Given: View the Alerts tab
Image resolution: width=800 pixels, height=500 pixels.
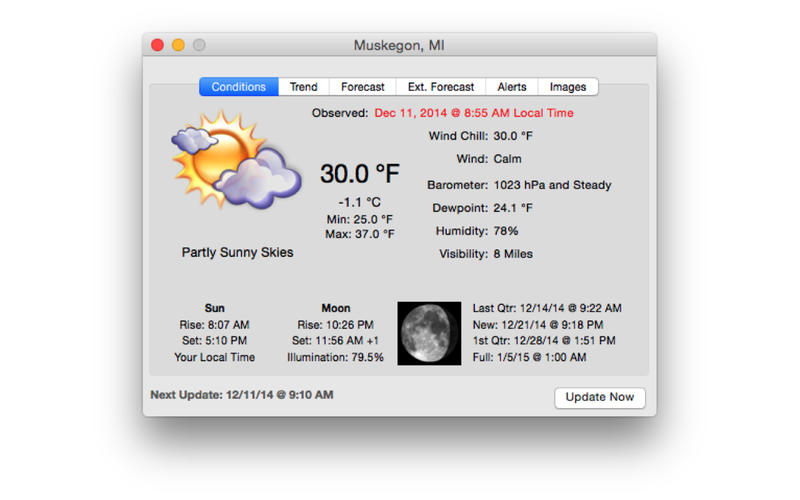Looking at the screenshot, I should pos(512,87).
